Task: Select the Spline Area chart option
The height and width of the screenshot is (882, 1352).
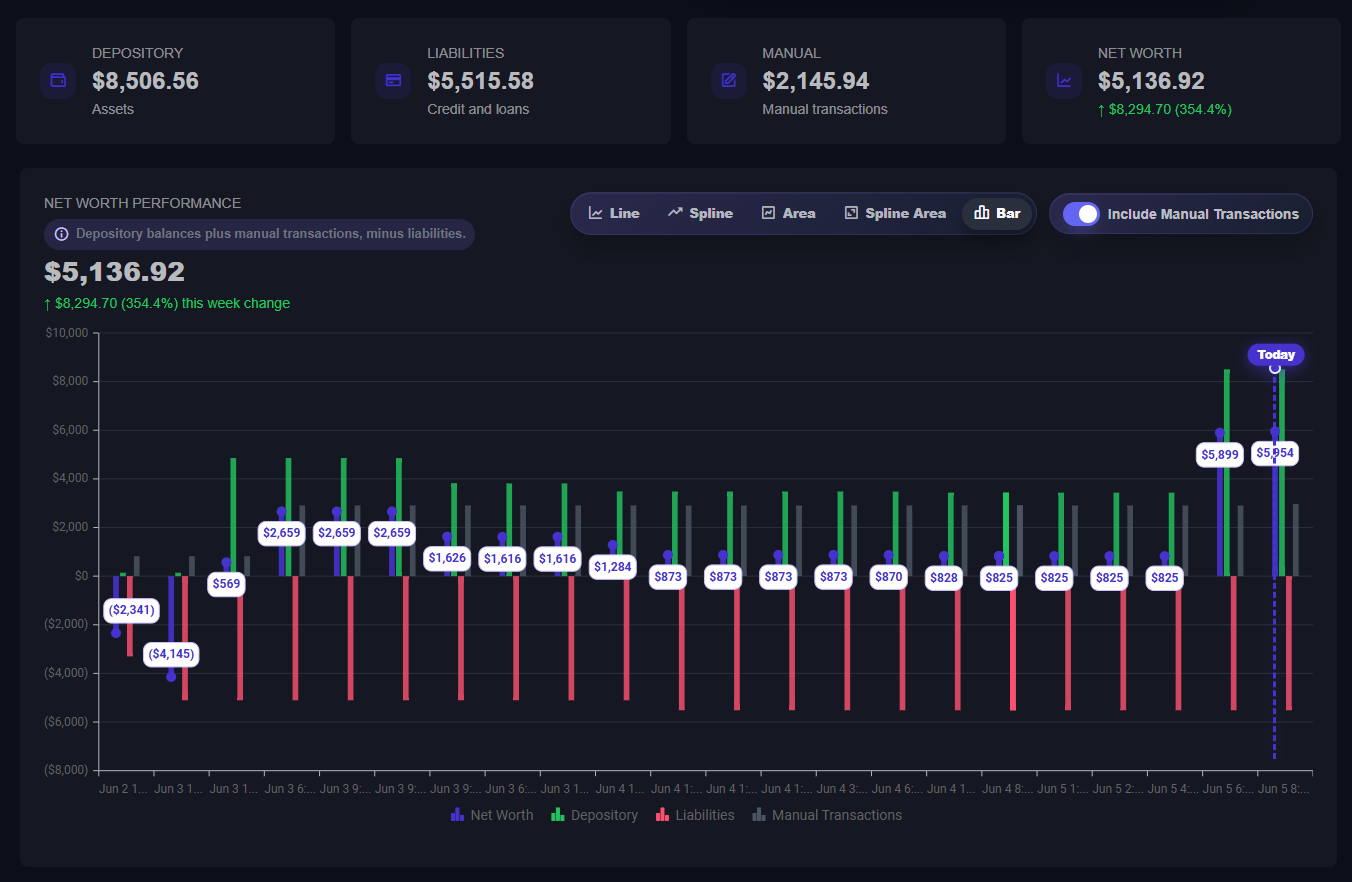Action: 895,213
